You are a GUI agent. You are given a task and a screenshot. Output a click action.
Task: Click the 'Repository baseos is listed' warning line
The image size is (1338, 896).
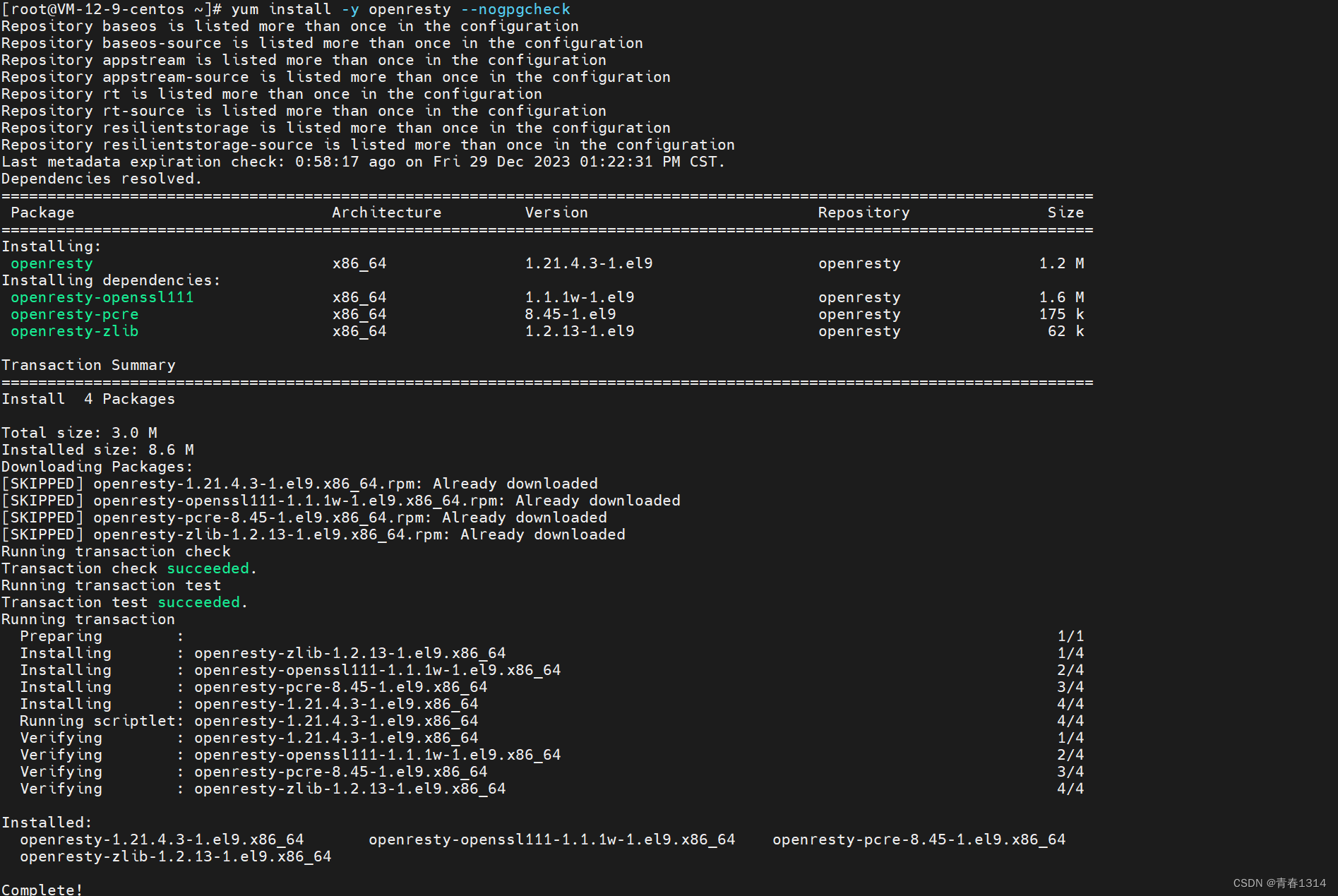[290, 26]
